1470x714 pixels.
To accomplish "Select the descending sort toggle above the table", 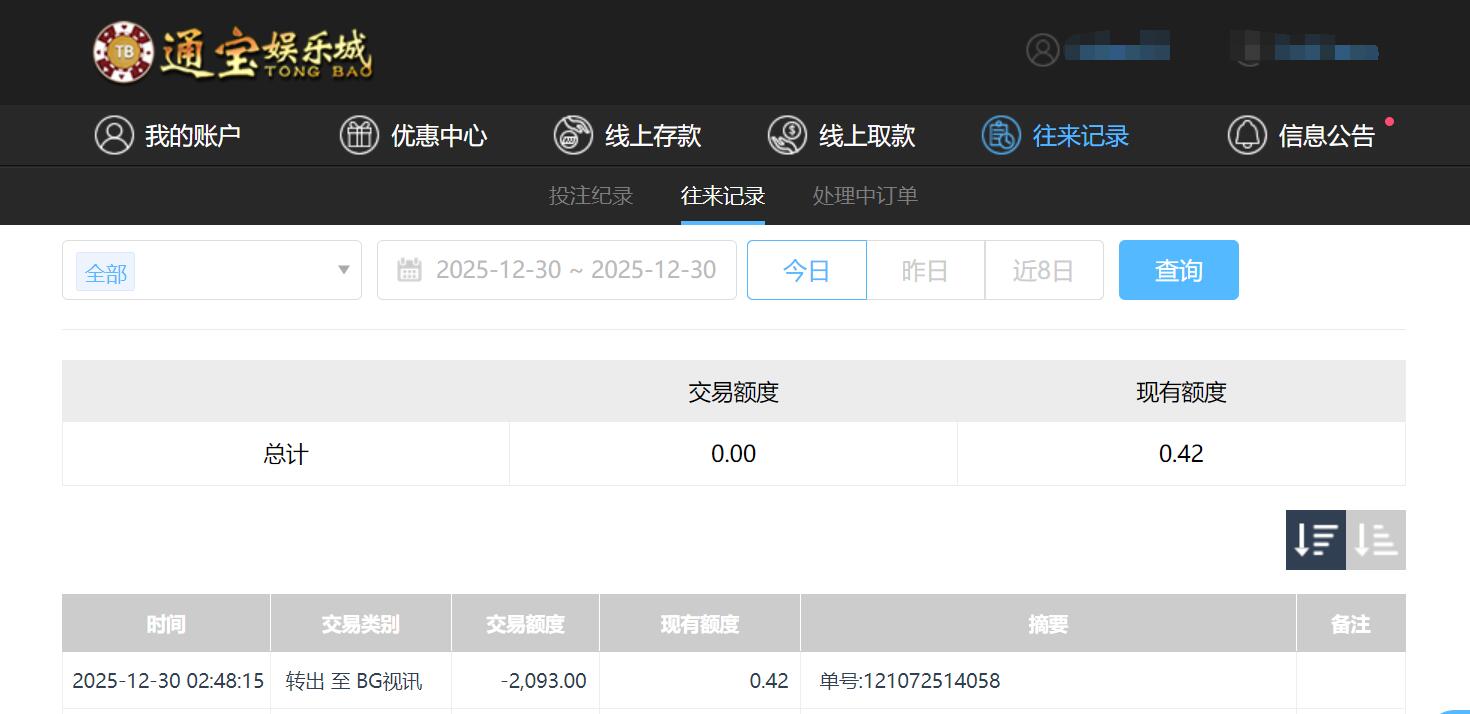I will (1315, 539).
